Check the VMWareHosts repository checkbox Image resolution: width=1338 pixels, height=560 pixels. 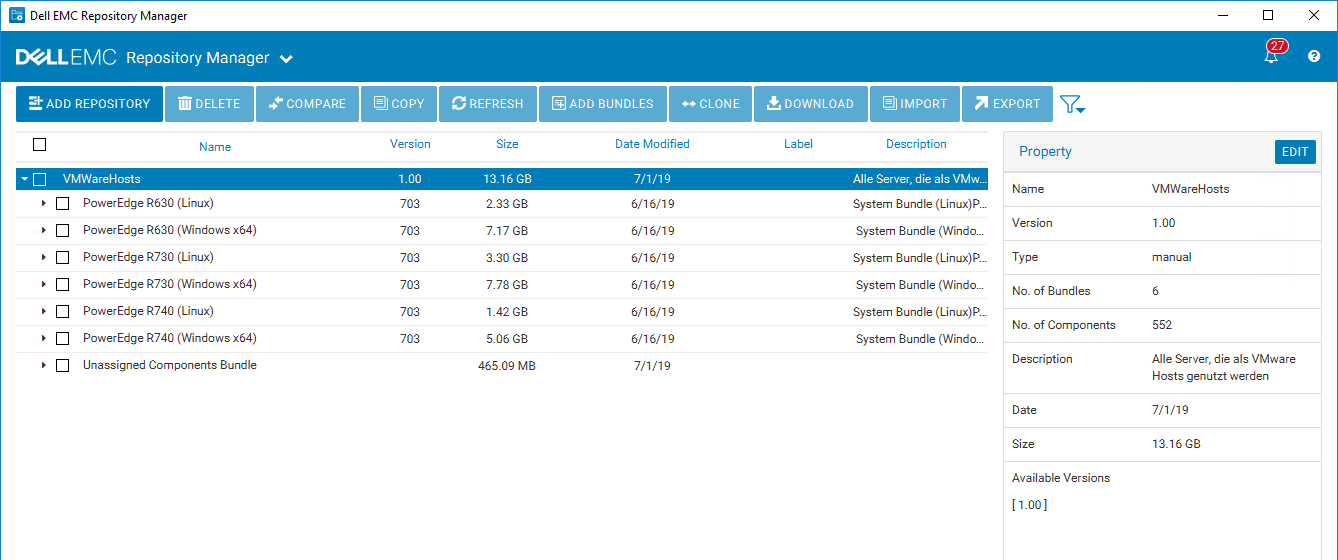click(x=40, y=180)
